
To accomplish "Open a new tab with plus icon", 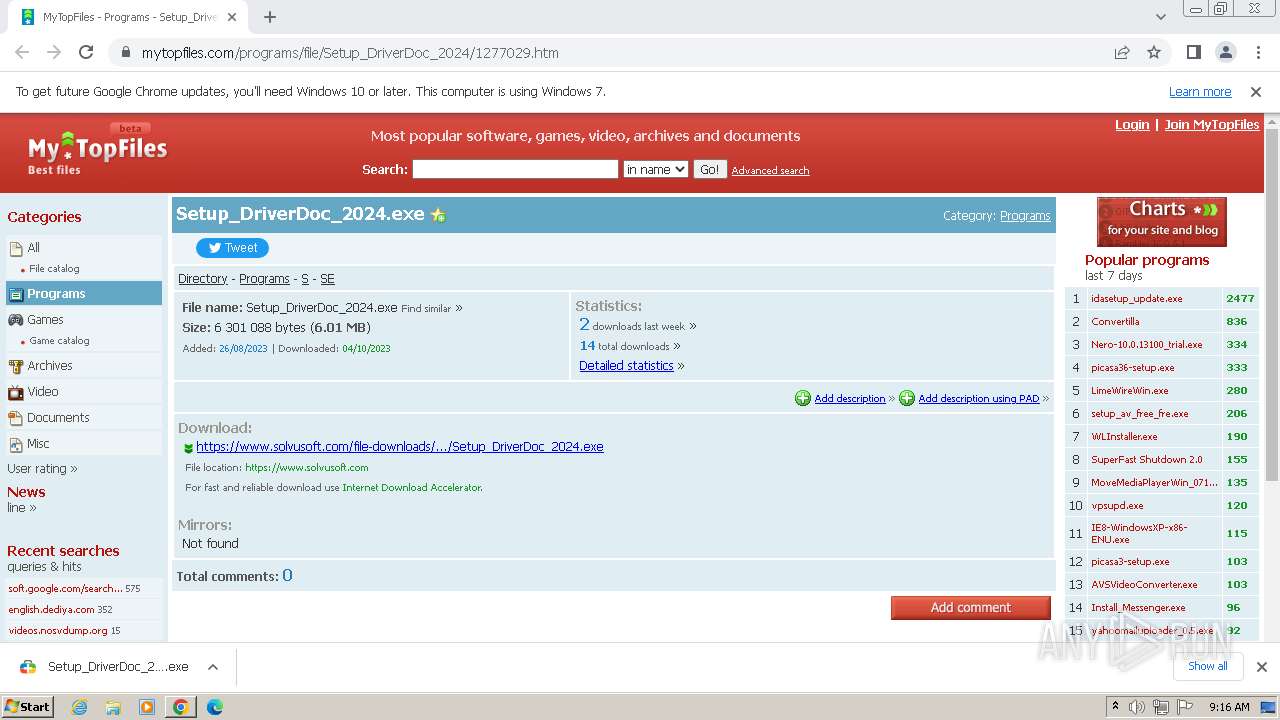I will (x=270, y=17).
